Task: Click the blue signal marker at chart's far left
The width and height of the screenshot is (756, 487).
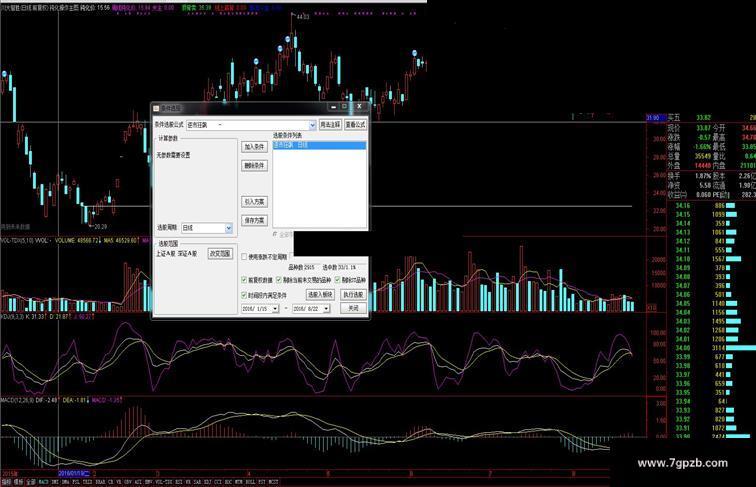Action: pos(4,74)
